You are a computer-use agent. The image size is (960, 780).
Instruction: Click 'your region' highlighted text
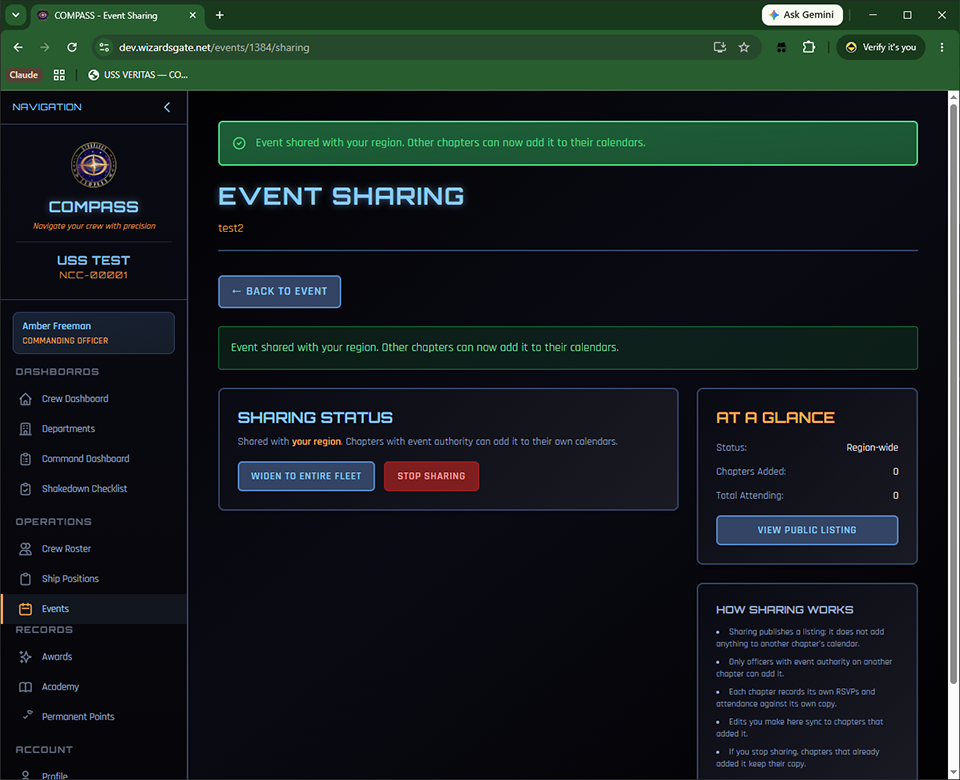tap(316, 441)
